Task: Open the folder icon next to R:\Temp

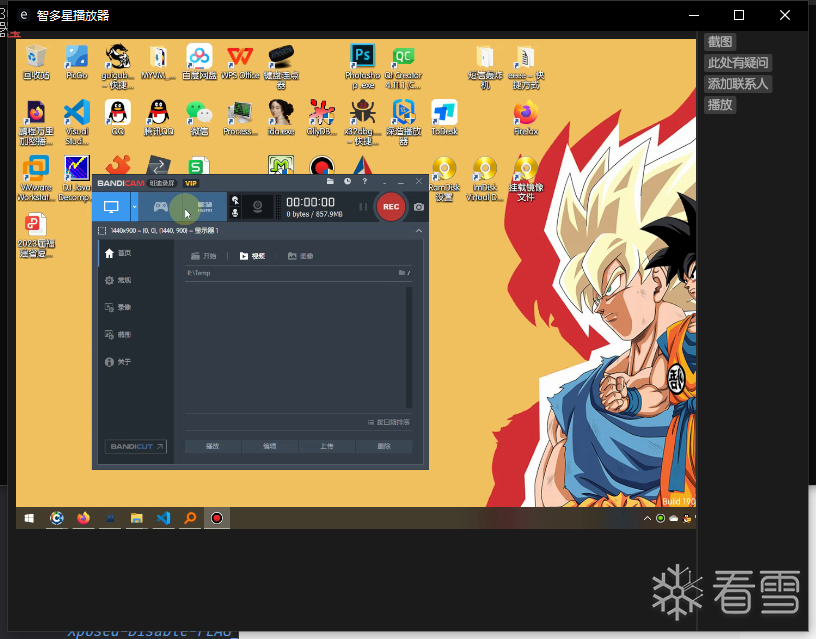Action: pos(402,273)
